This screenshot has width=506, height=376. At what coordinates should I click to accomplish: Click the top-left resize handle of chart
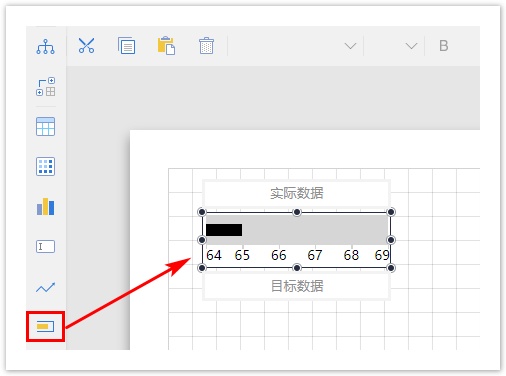[x=202, y=212]
